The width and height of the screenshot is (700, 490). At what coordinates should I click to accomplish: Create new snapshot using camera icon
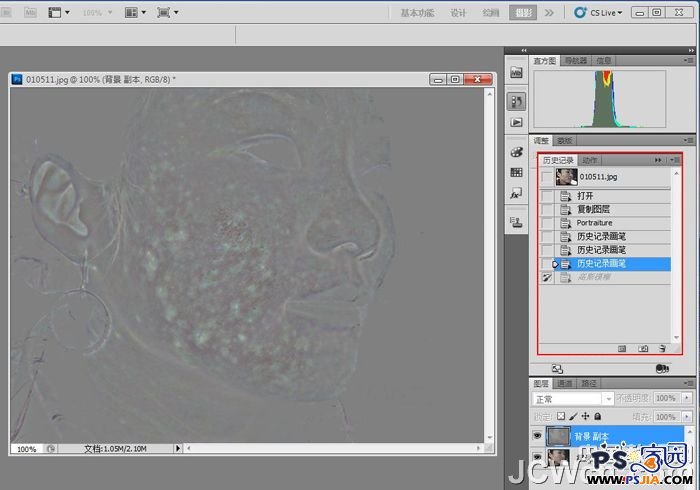[643, 348]
